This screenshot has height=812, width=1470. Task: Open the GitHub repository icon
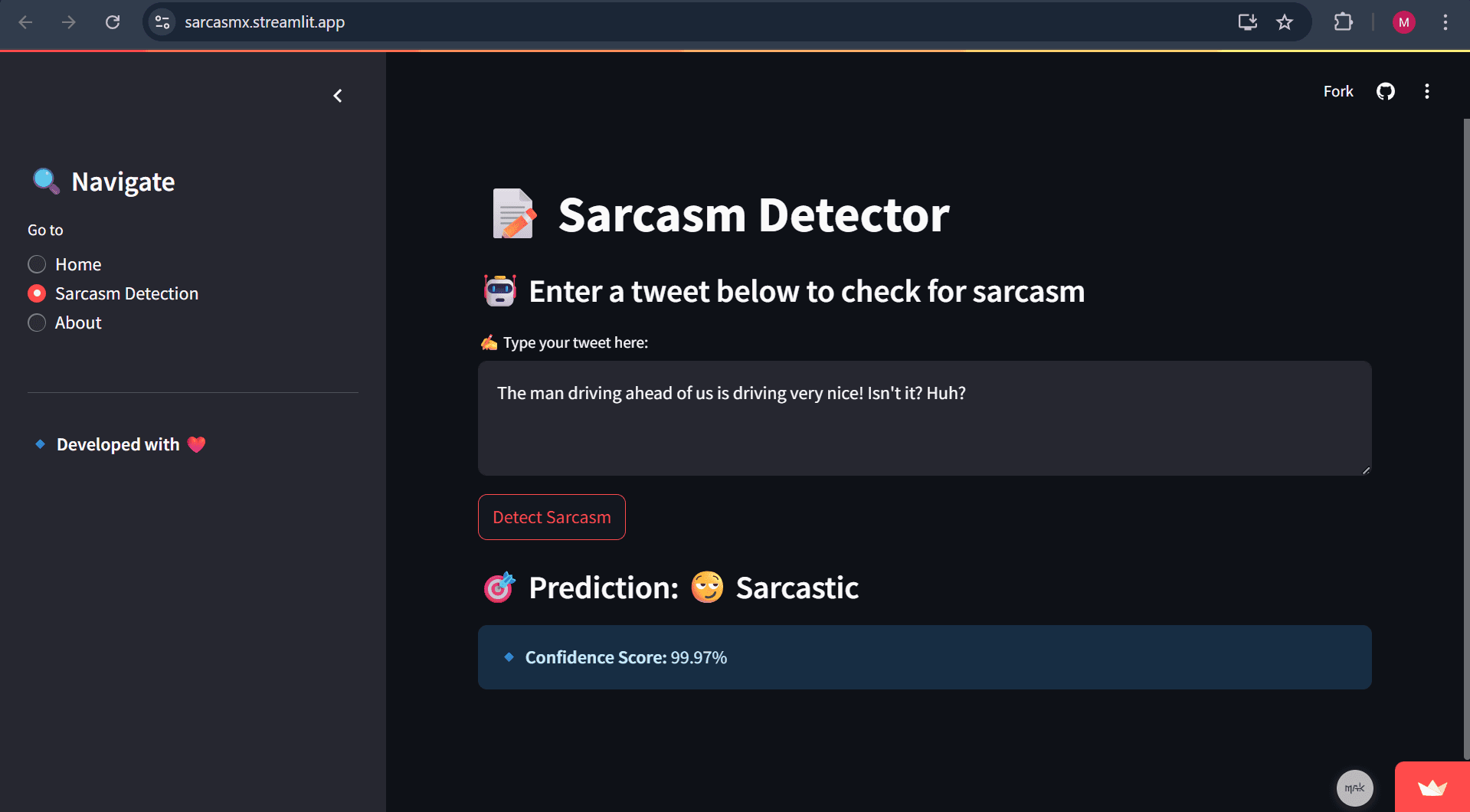[x=1385, y=91]
